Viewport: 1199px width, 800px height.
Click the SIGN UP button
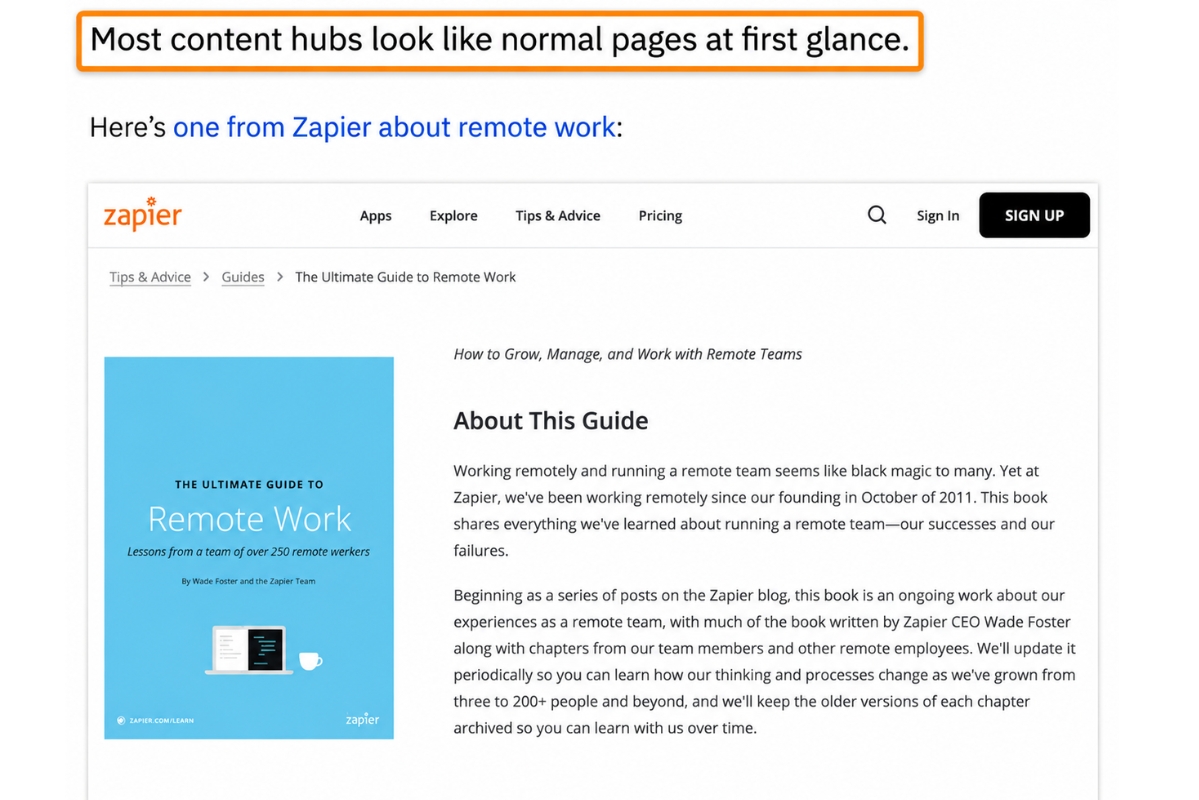(x=1034, y=215)
